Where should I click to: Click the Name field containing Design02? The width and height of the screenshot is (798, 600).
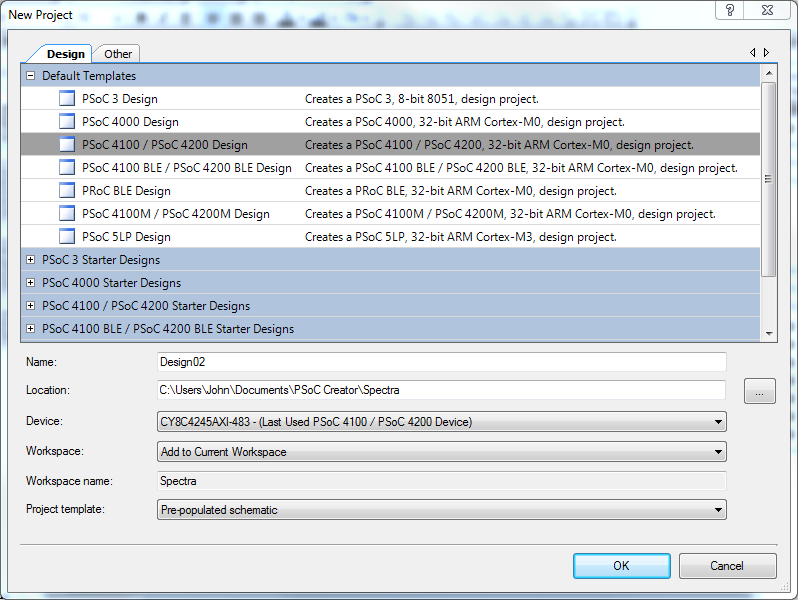pyautogui.click(x=442, y=362)
